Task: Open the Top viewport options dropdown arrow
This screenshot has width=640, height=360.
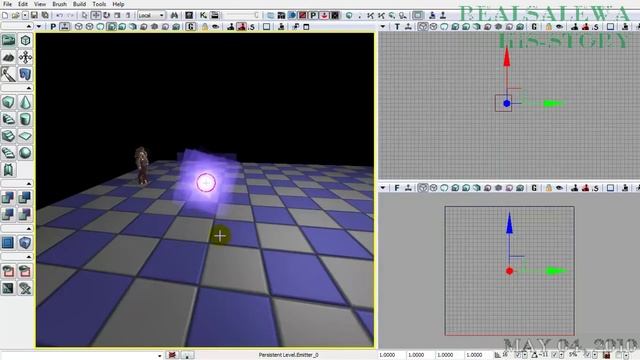Action: 382,27
